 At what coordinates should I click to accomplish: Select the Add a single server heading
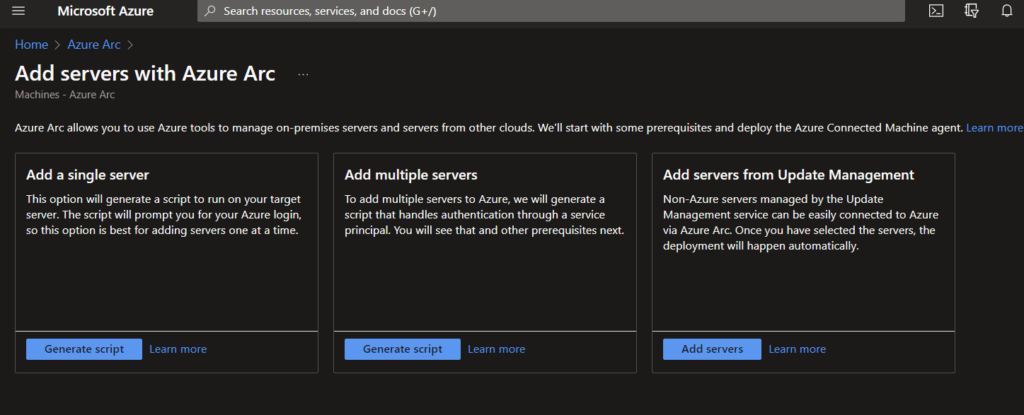tap(88, 174)
